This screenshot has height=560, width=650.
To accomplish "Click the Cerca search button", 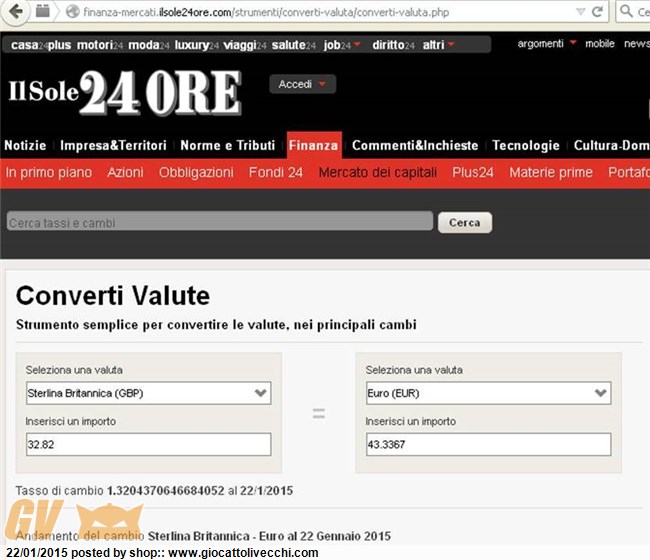I will coord(465,223).
